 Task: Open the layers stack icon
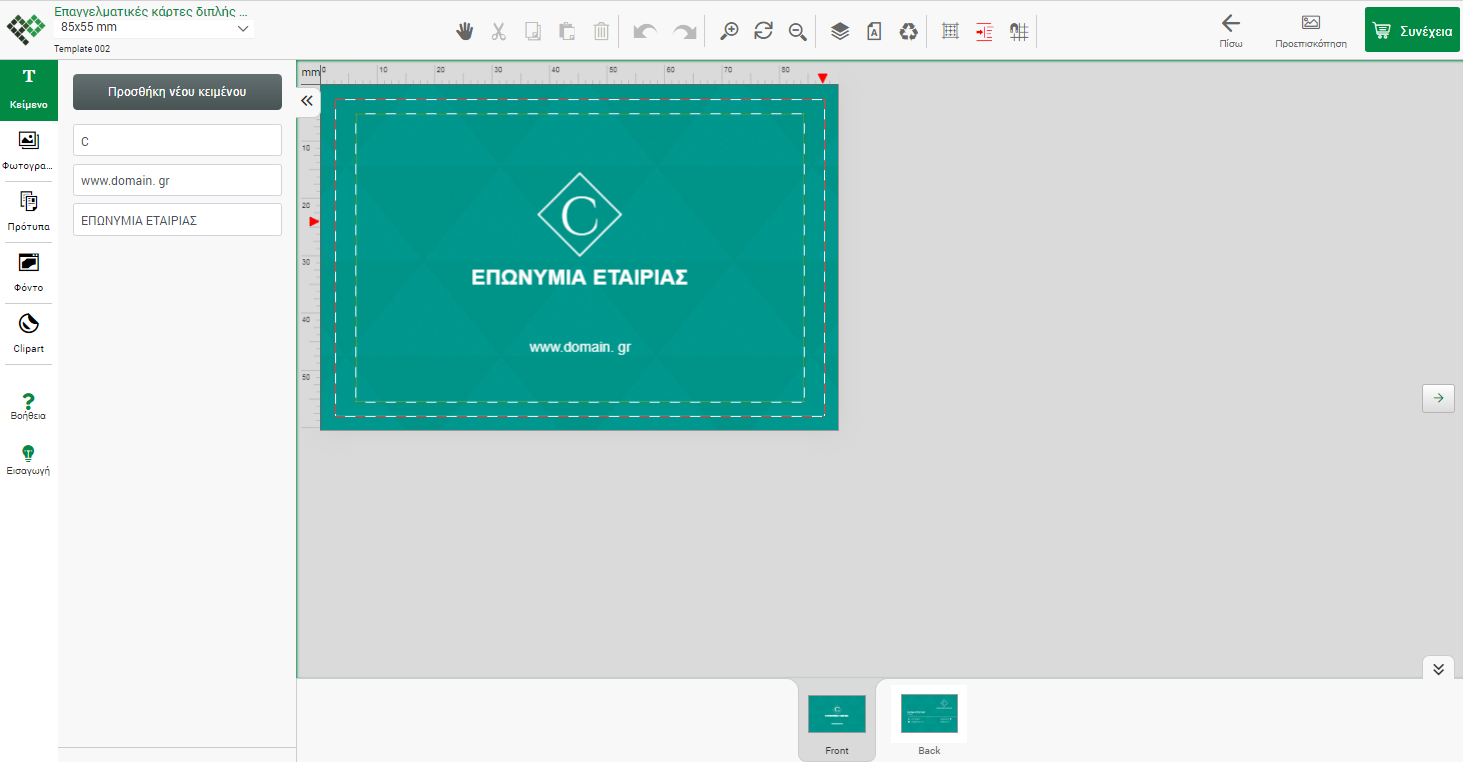[840, 31]
